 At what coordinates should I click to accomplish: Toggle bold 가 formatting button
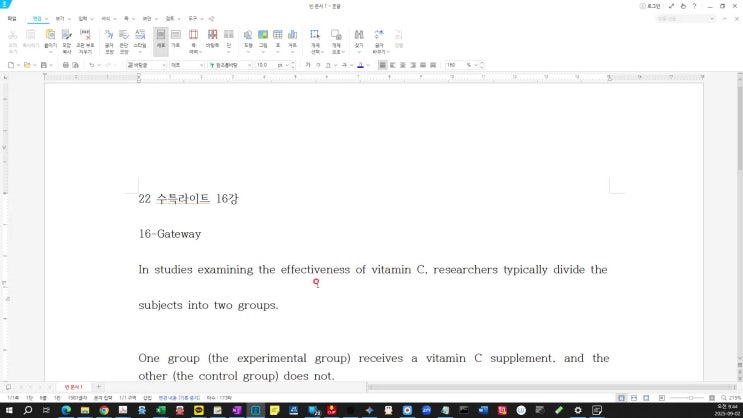(306, 64)
